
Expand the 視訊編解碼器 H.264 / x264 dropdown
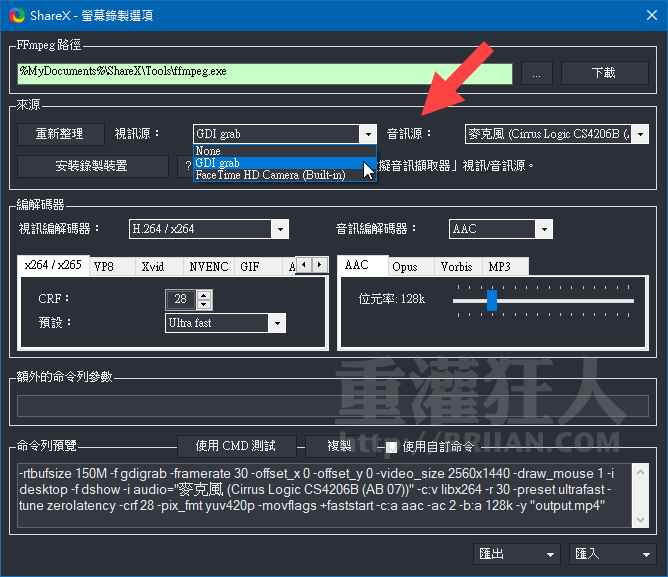click(279, 229)
